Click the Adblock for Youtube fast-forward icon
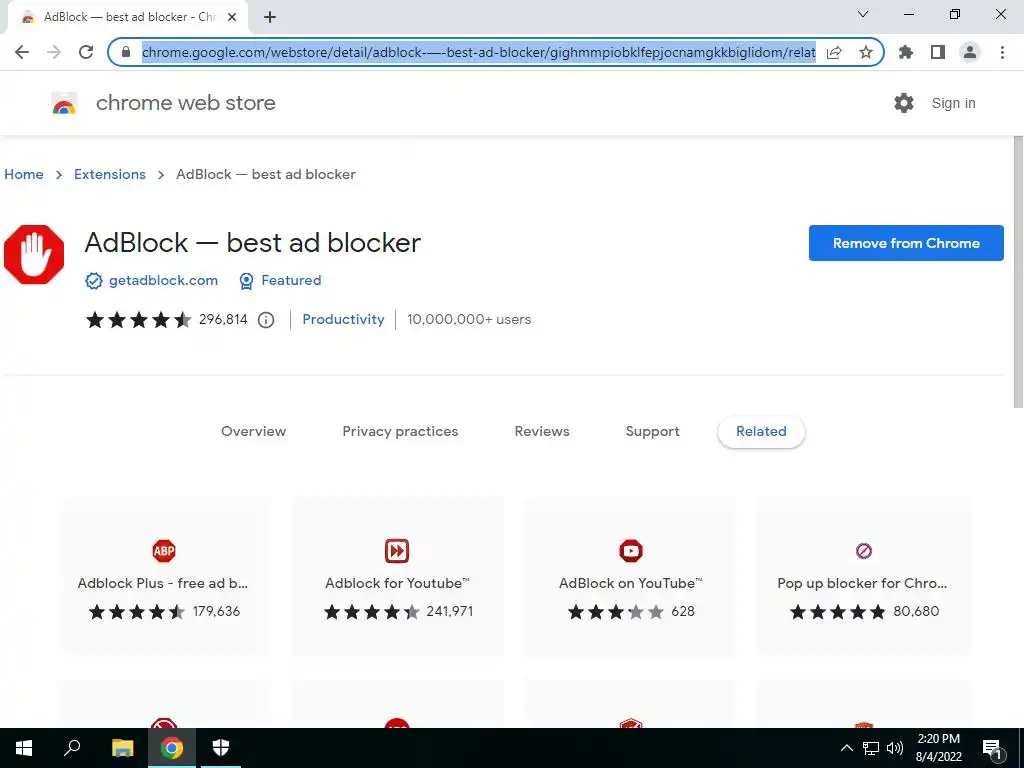The width and height of the screenshot is (1024, 768). [397, 551]
